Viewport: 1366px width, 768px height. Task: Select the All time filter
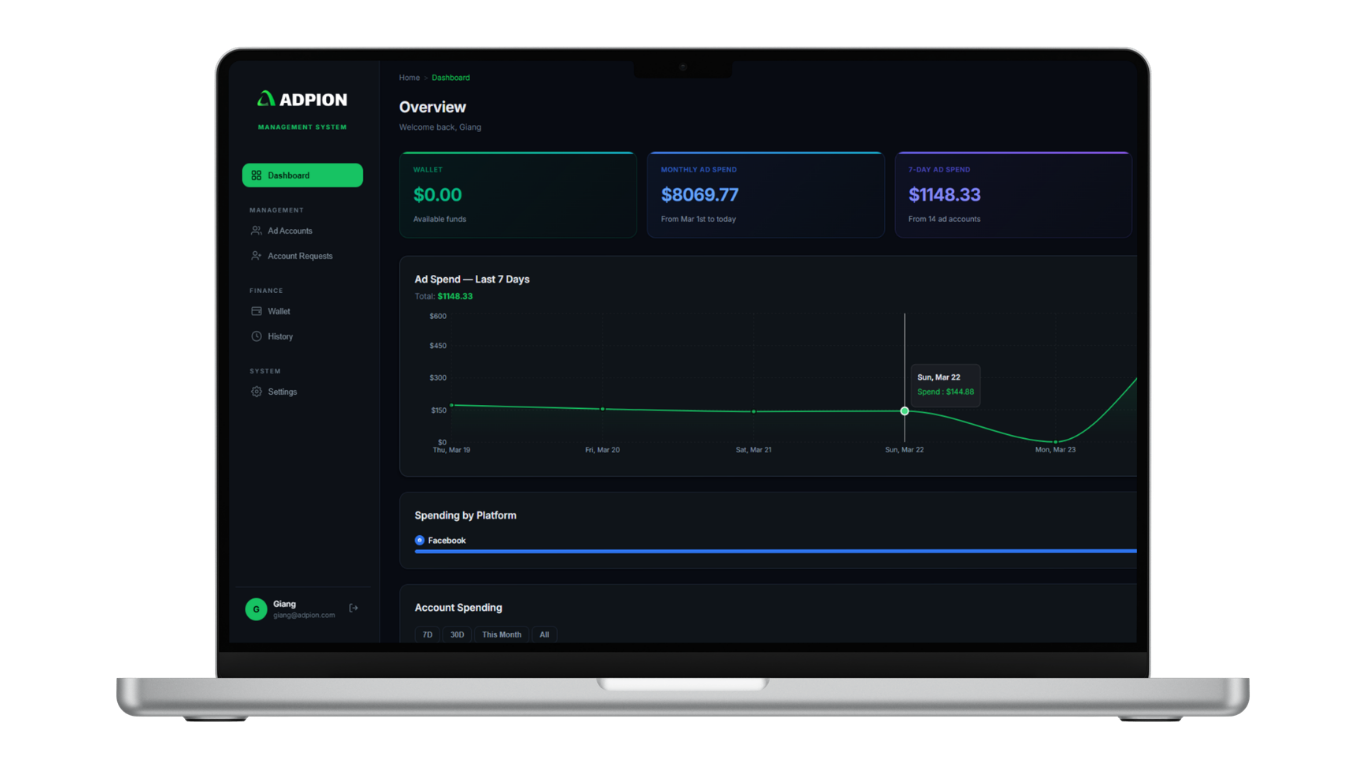pos(544,635)
